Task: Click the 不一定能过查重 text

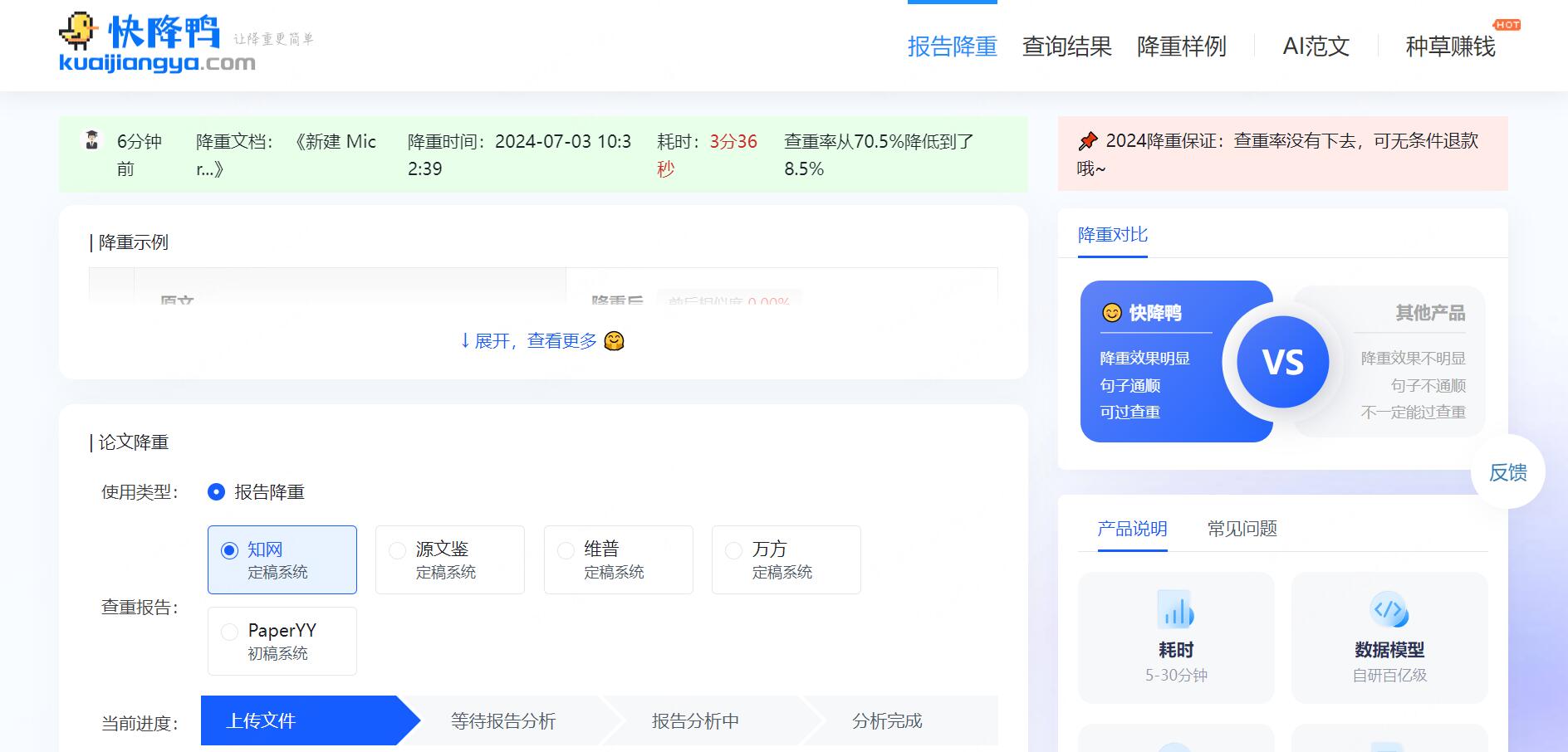Action: click(x=1414, y=413)
